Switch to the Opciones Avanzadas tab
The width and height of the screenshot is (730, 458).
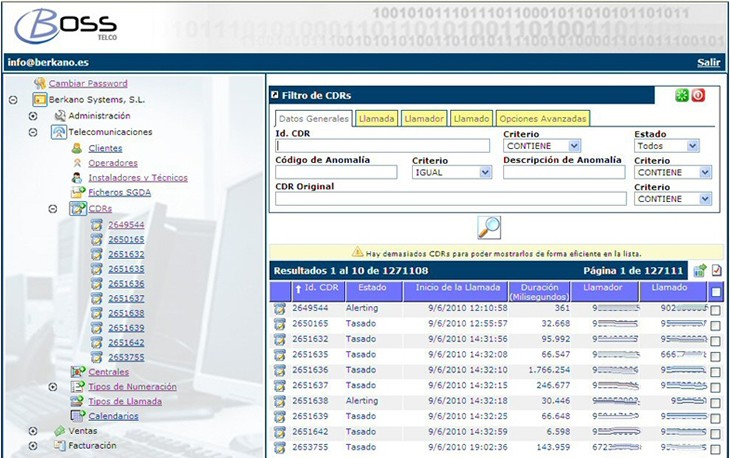click(542, 118)
